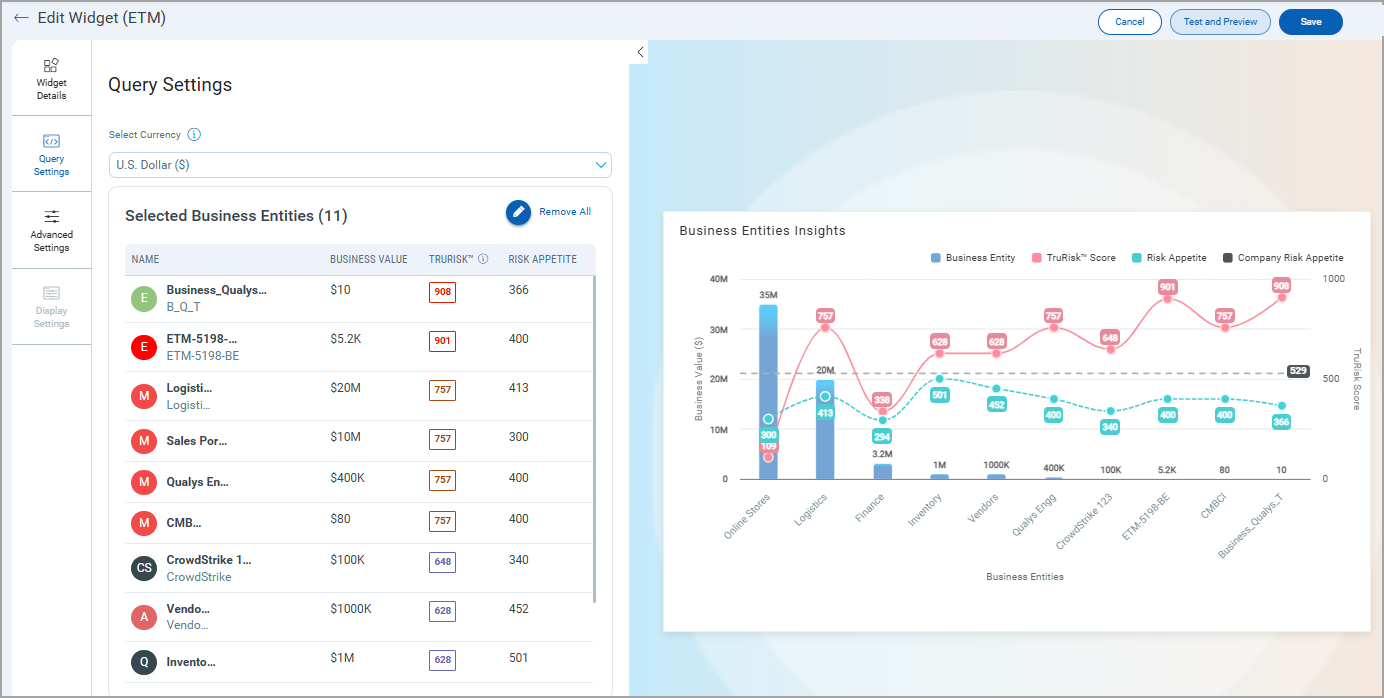Click the Display Settings tab in the sidebar
Viewport: 1384px width, 698px height.
[x=51, y=307]
